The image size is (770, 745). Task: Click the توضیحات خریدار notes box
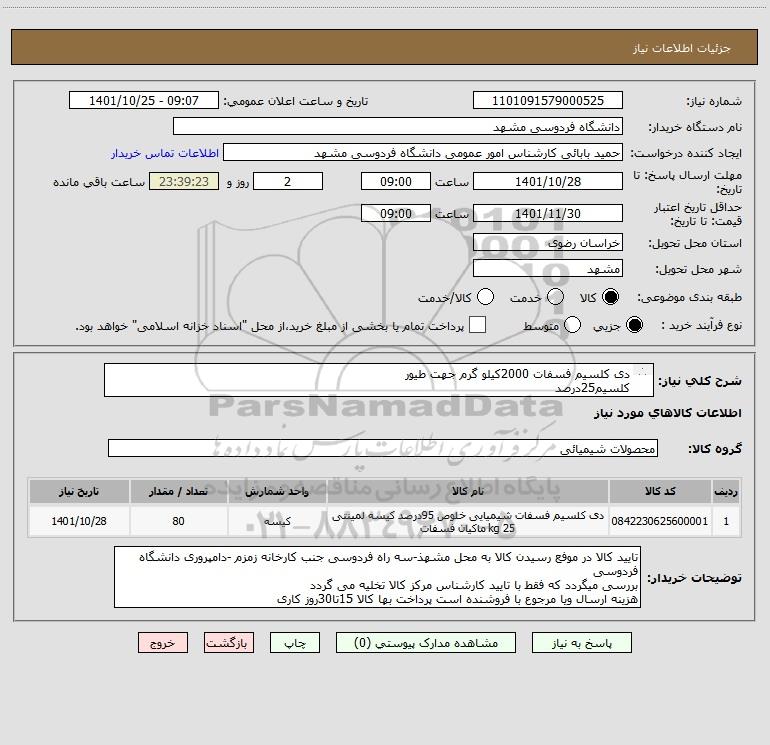coord(377,577)
